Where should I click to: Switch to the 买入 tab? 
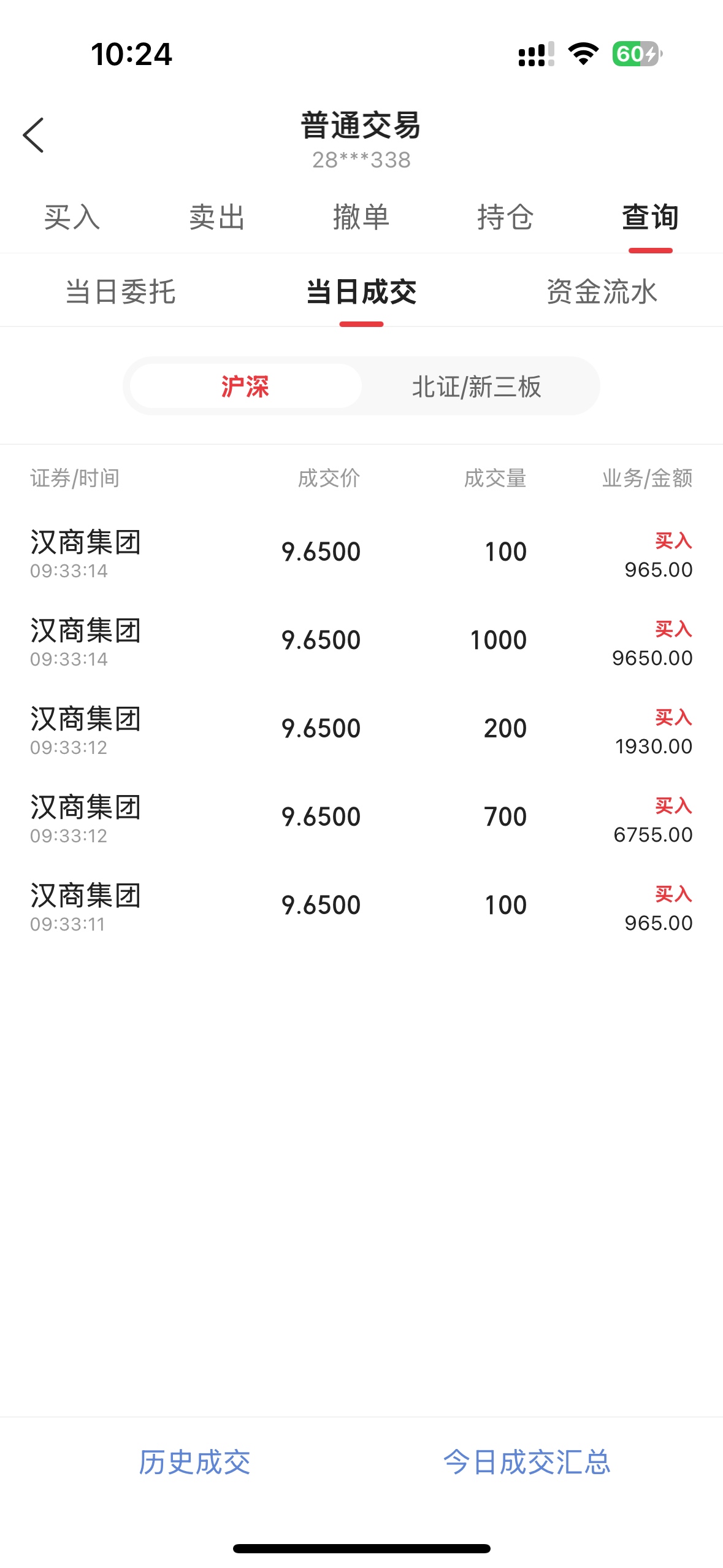pyautogui.click(x=72, y=217)
